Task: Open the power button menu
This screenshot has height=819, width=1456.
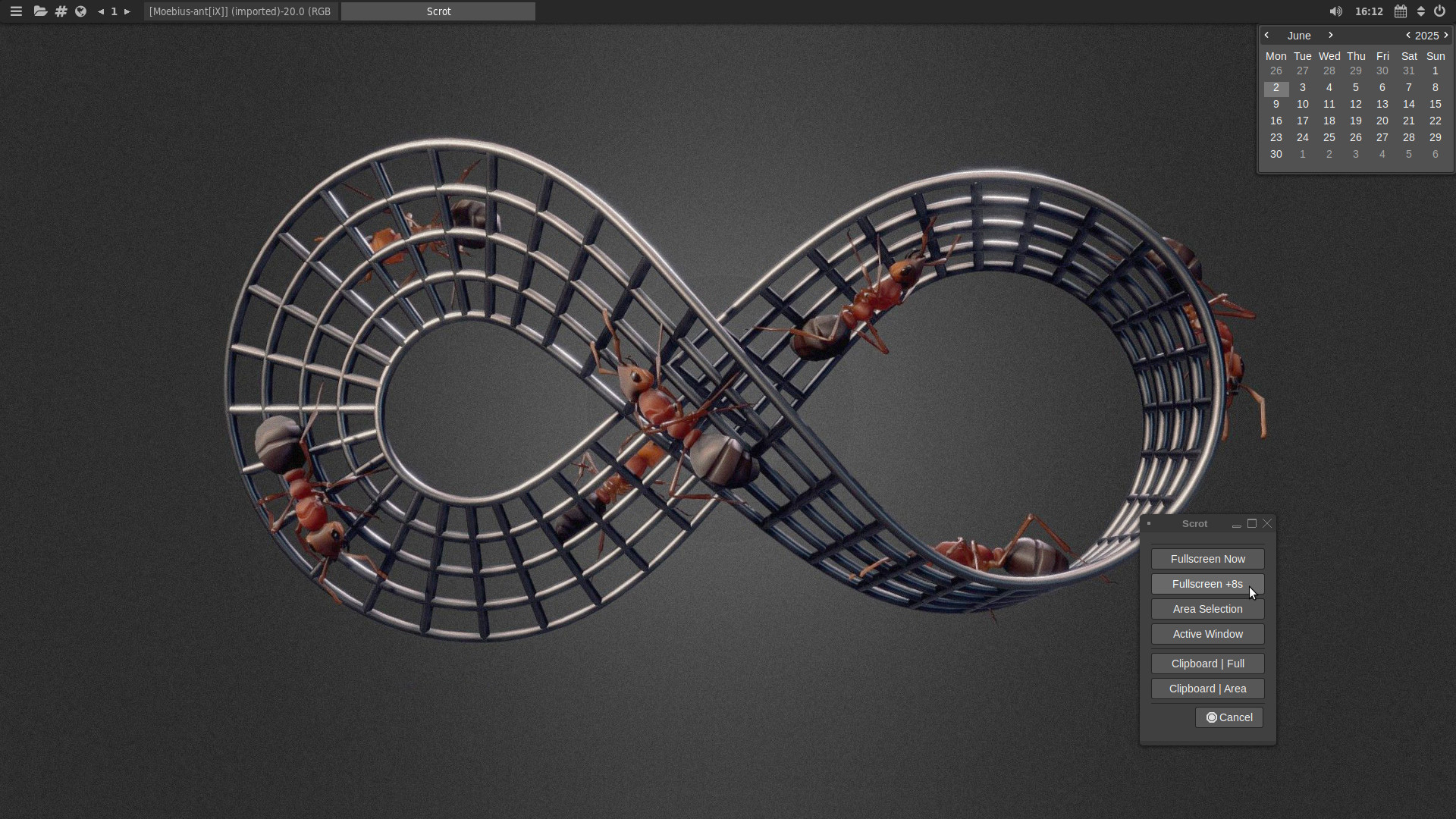Action: tap(1439, 11)
